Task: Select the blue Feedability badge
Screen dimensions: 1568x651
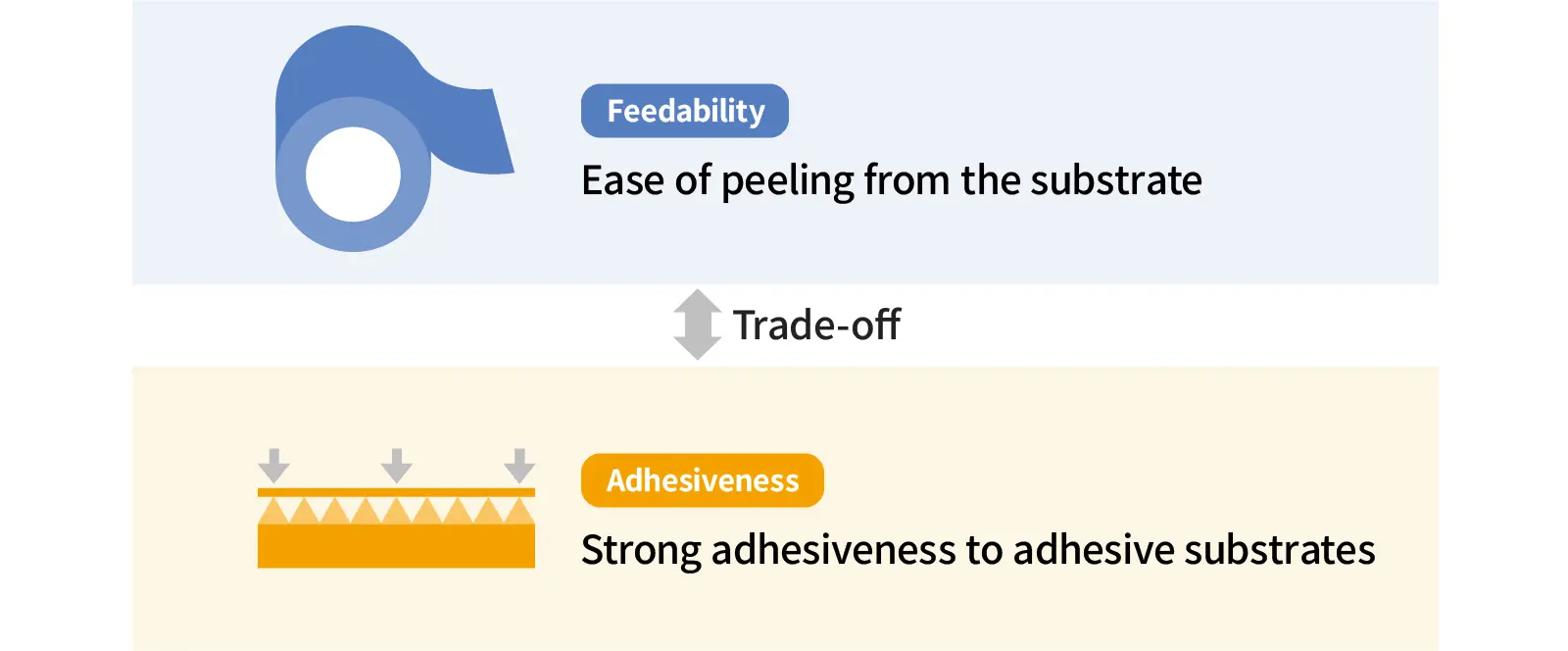Action: click(x=685, y=111)
